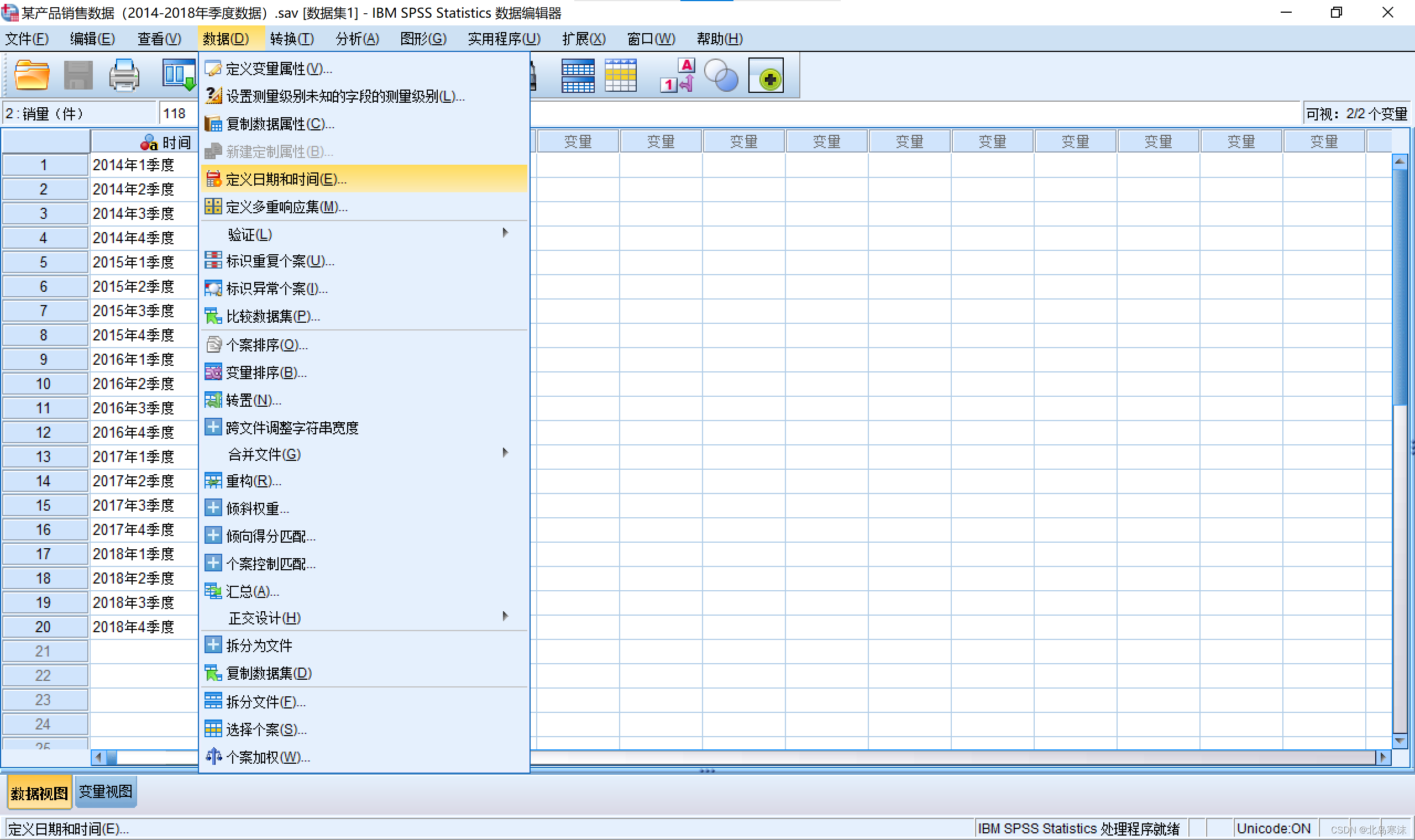The width and height of the screenshot is (1415, 840).
Task: Click the cell value field showing 118
Action: (x=179, y=113)
